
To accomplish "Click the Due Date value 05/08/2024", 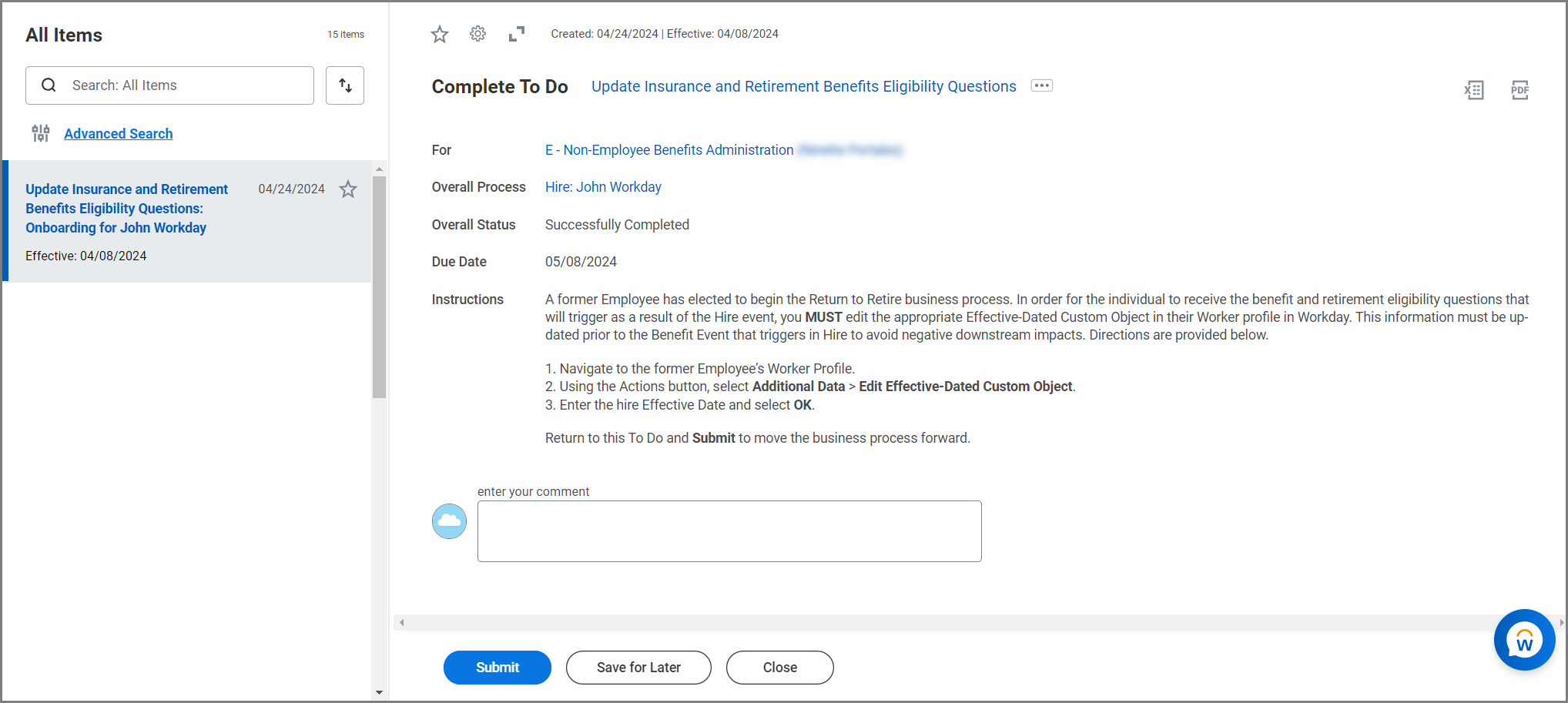I will pyautogui.click(x=581, y=262).
